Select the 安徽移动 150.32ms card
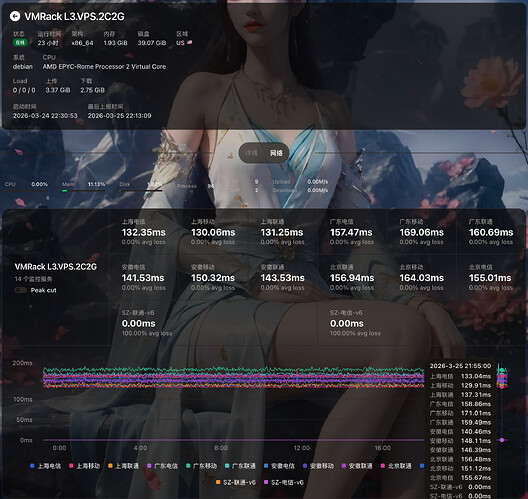 (214, 278)
